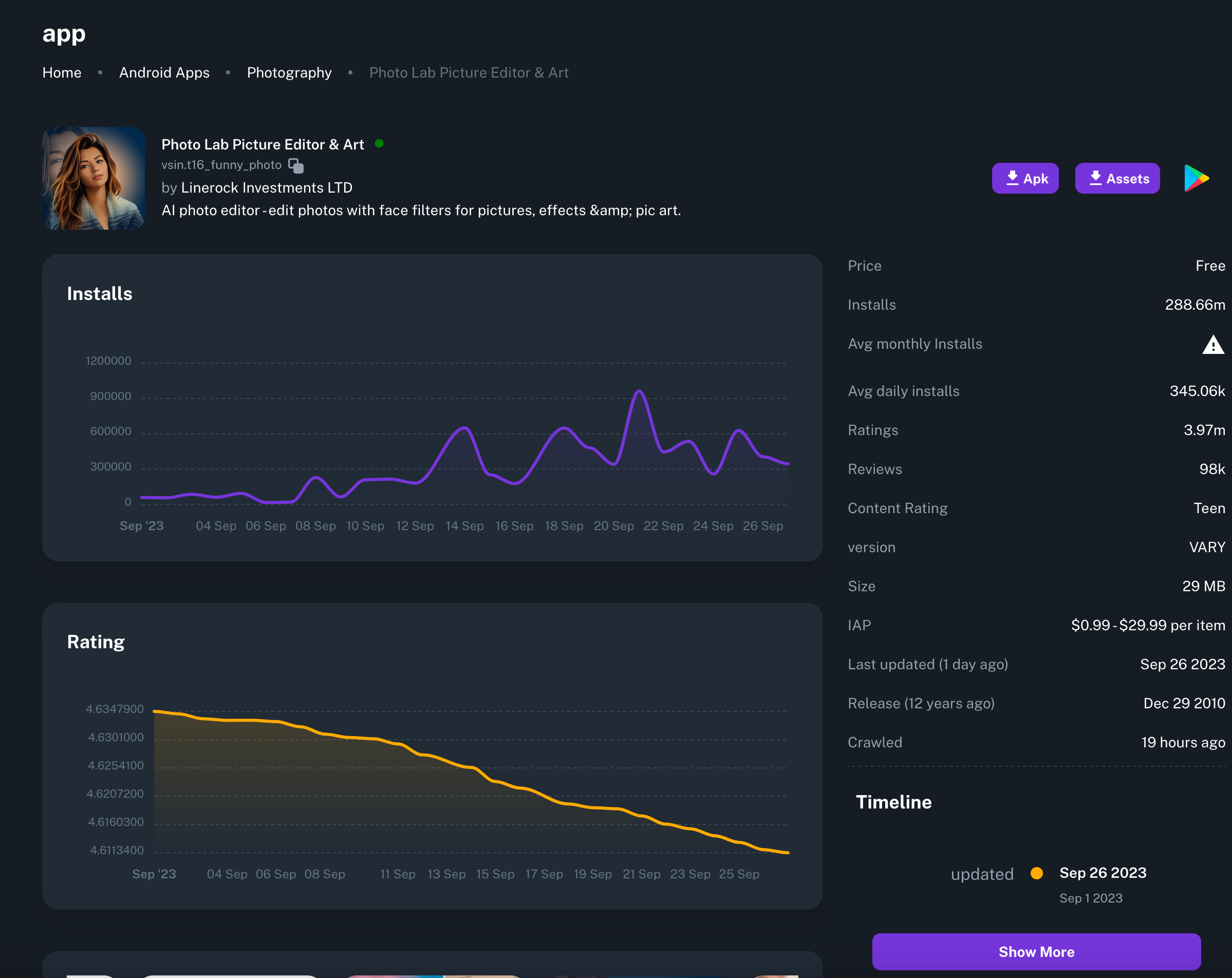Click the 4.6347900 rating axis label
Screen dimensions: 1232x978
115,709
